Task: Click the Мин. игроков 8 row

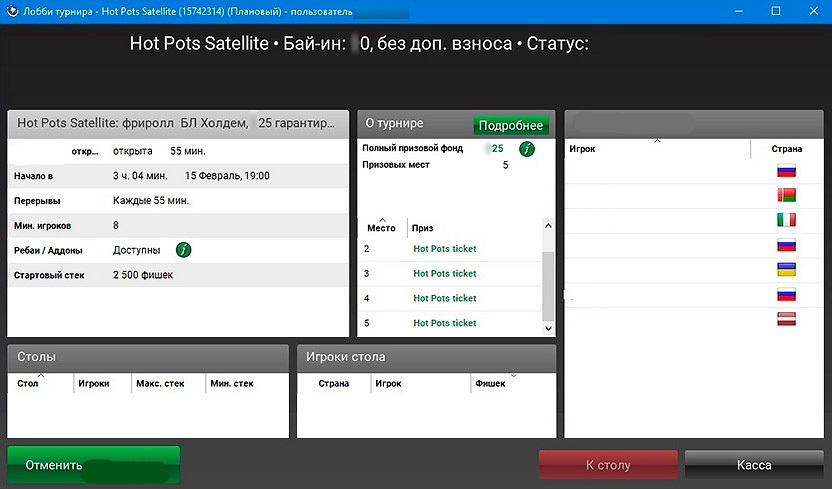Action: (178, 225)
